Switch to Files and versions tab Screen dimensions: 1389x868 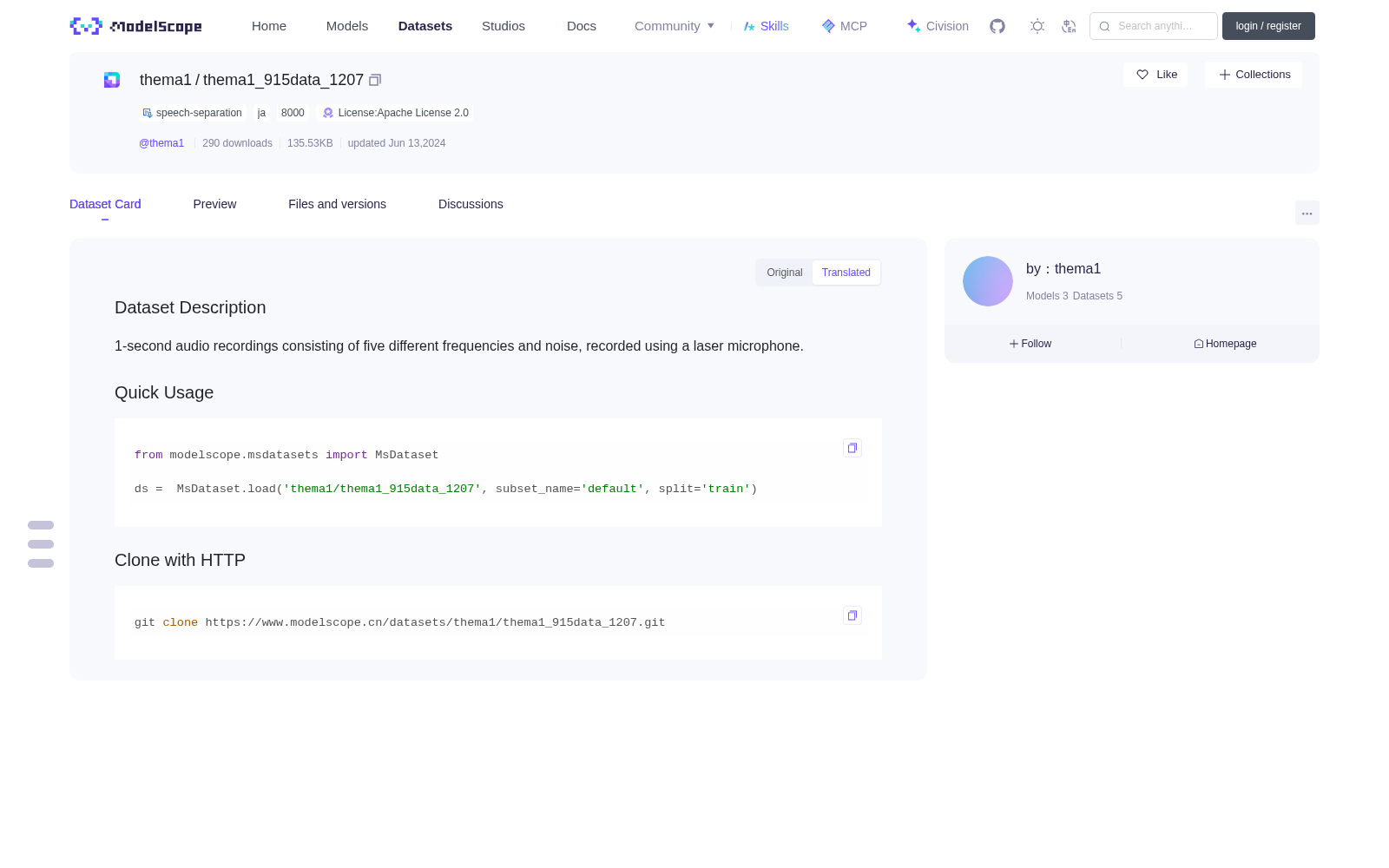click(x=337, y=204)
